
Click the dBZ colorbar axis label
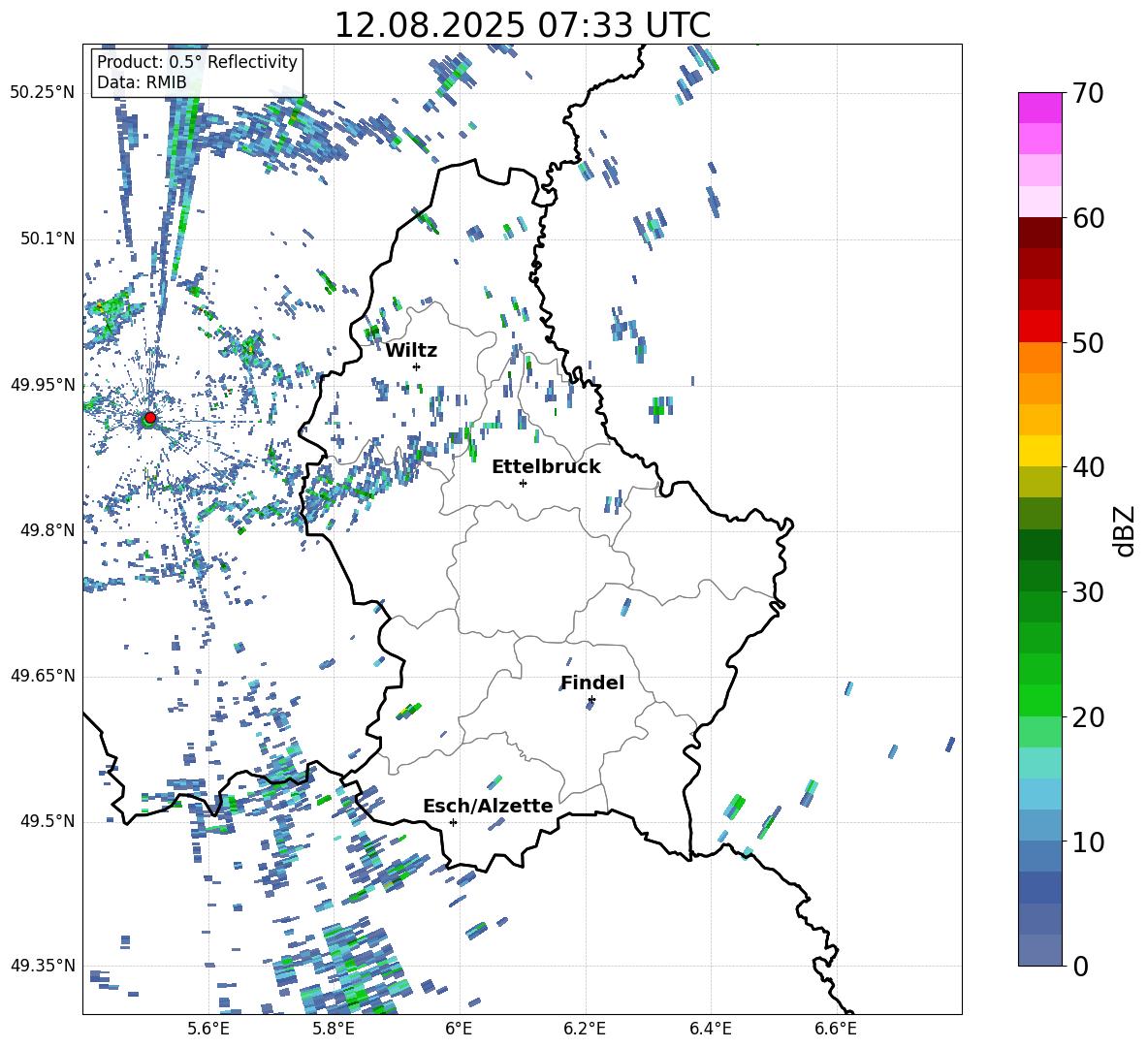click(1126, 530)
